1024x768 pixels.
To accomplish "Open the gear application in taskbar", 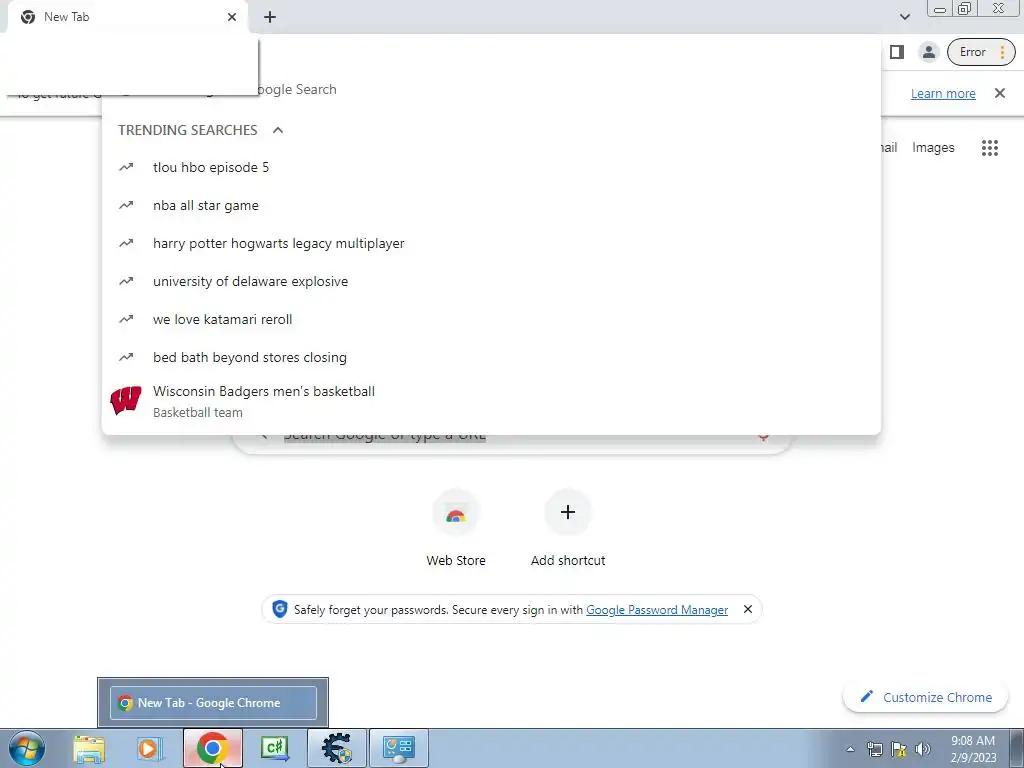I will (336, 748).
